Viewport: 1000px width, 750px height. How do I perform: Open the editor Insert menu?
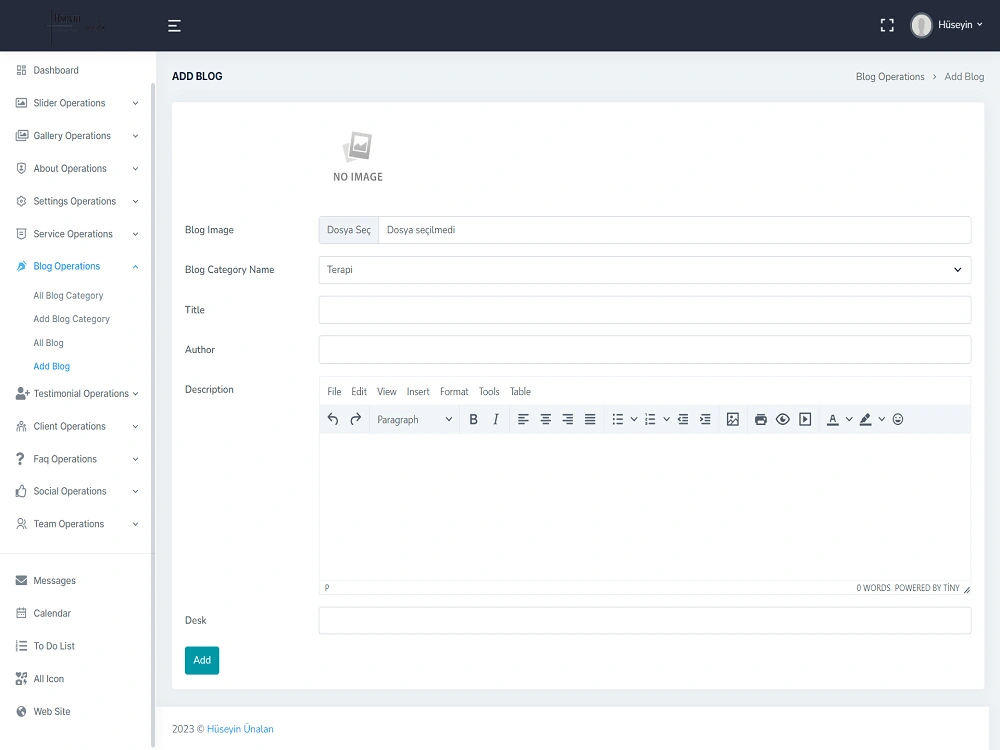[x=418, y=392]
